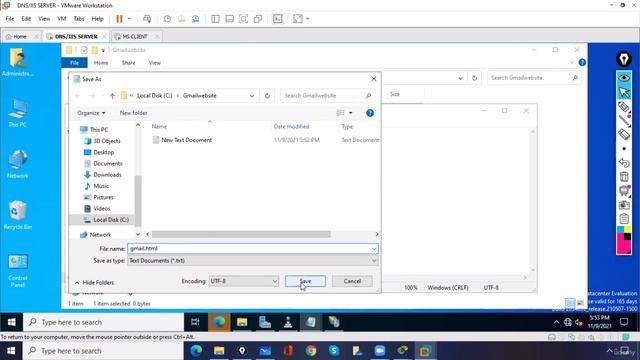Open the Share ribbon tab in Explorer window

pyautogui.click(x=128, y=63)
